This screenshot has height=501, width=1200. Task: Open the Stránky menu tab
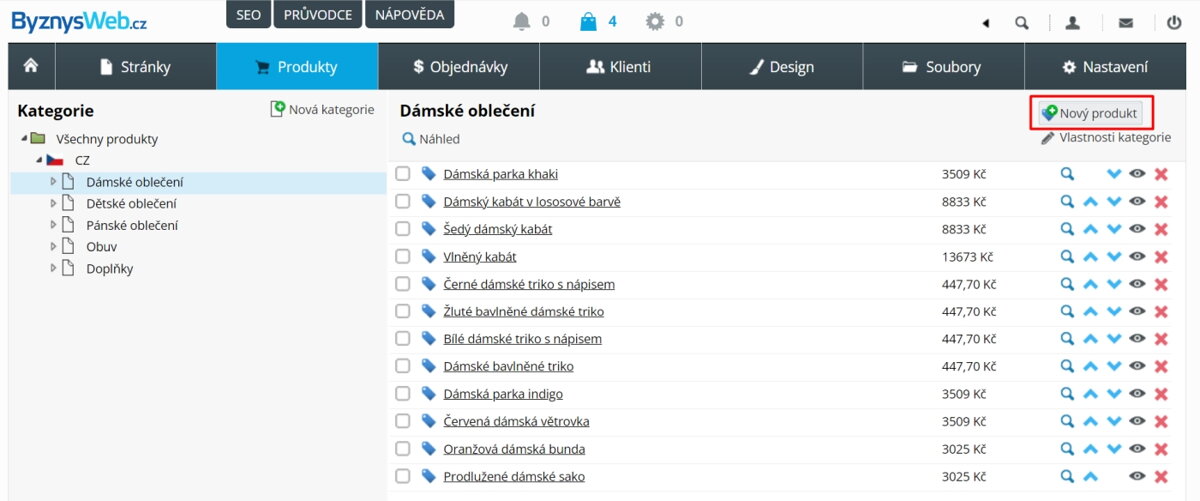pyautogui.click(x=135, y=67)
